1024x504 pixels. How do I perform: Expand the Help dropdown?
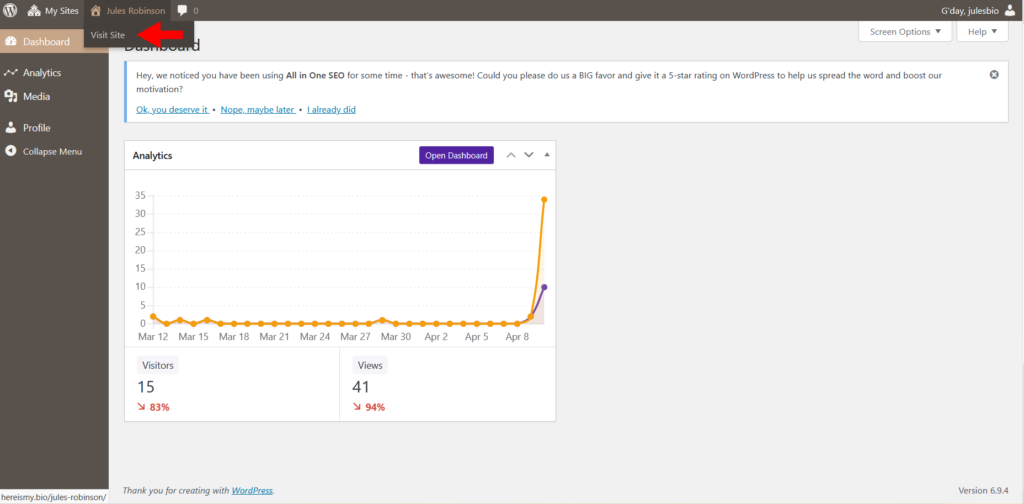coord(982,32)
